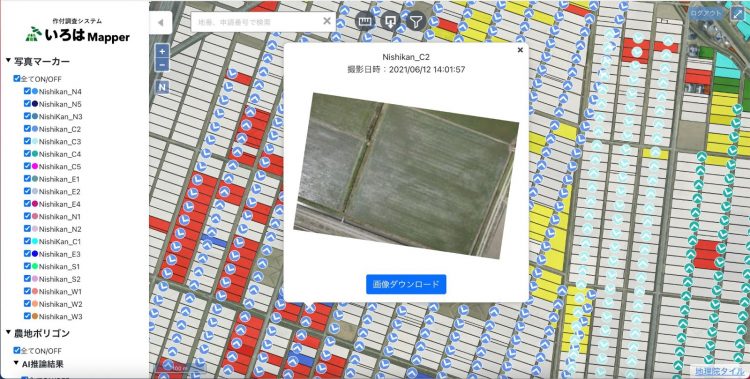Zoom in the map with plus button
The height and width of the screenshot is (379, 750).
[162, 51]
